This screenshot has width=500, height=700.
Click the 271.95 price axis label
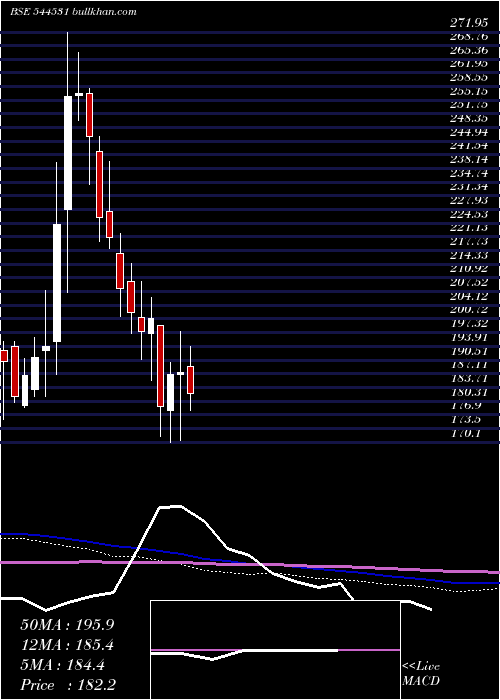coord(468,23)
